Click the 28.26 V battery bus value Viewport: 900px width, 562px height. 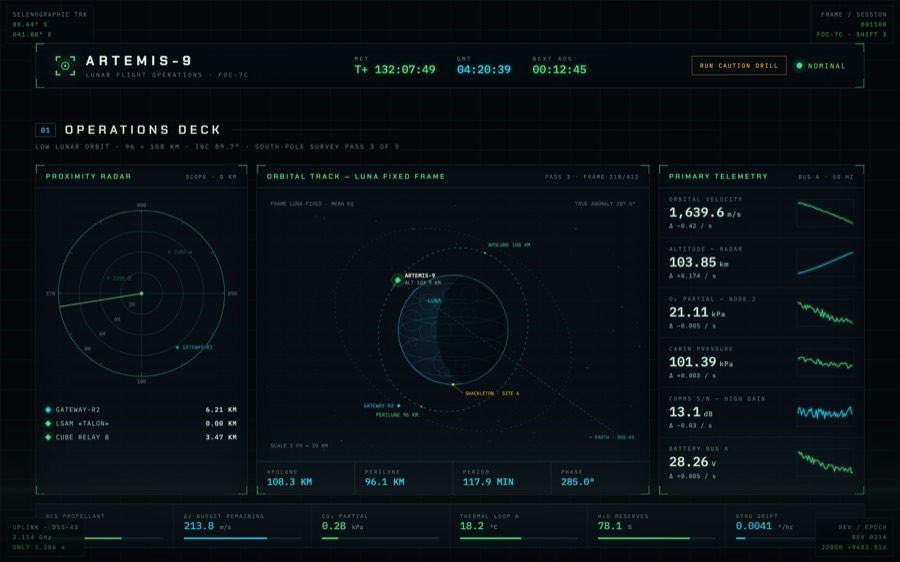tap(693, 462)
